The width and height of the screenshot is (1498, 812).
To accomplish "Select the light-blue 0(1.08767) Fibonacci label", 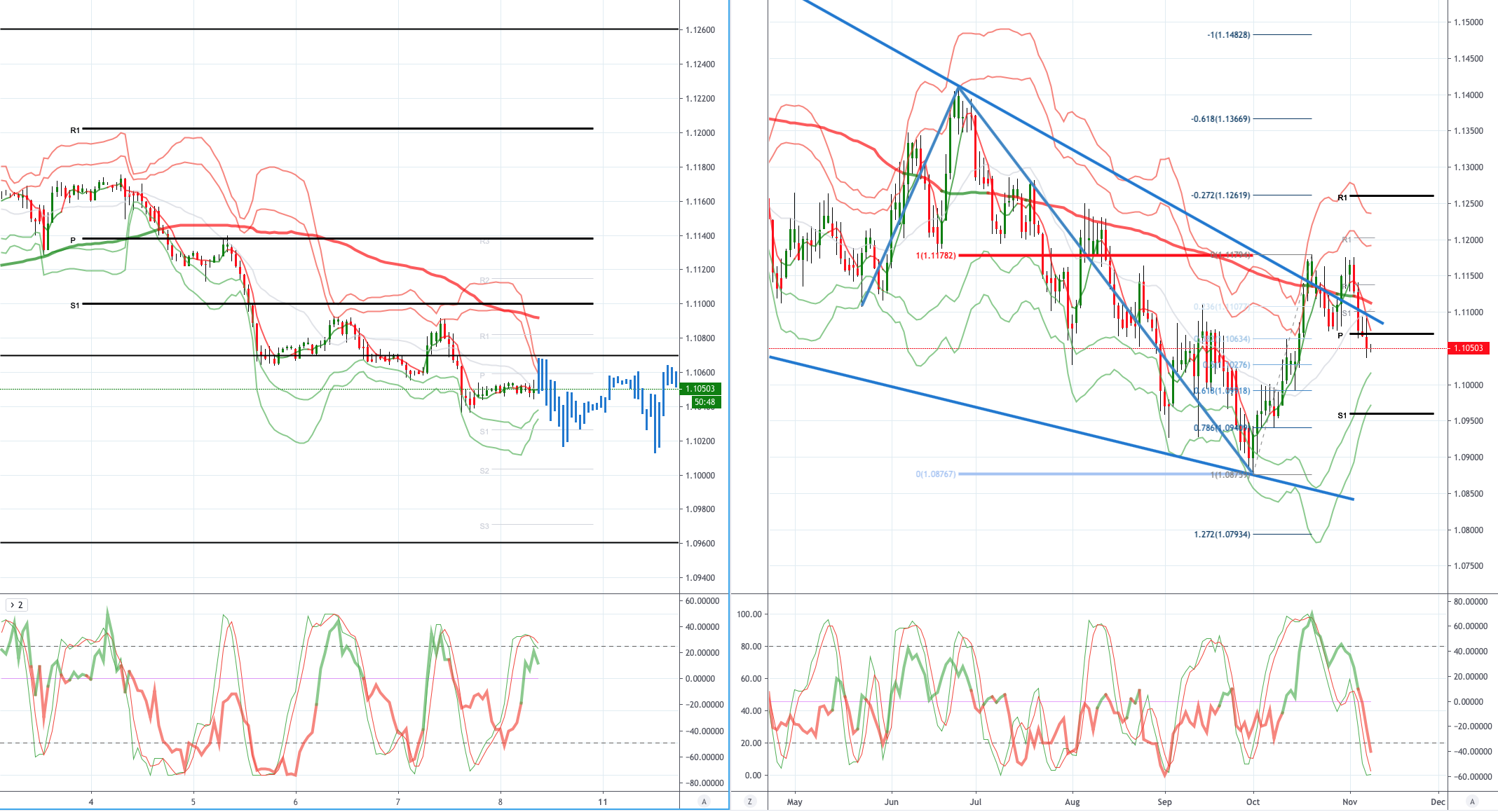I will coord(936,474).
